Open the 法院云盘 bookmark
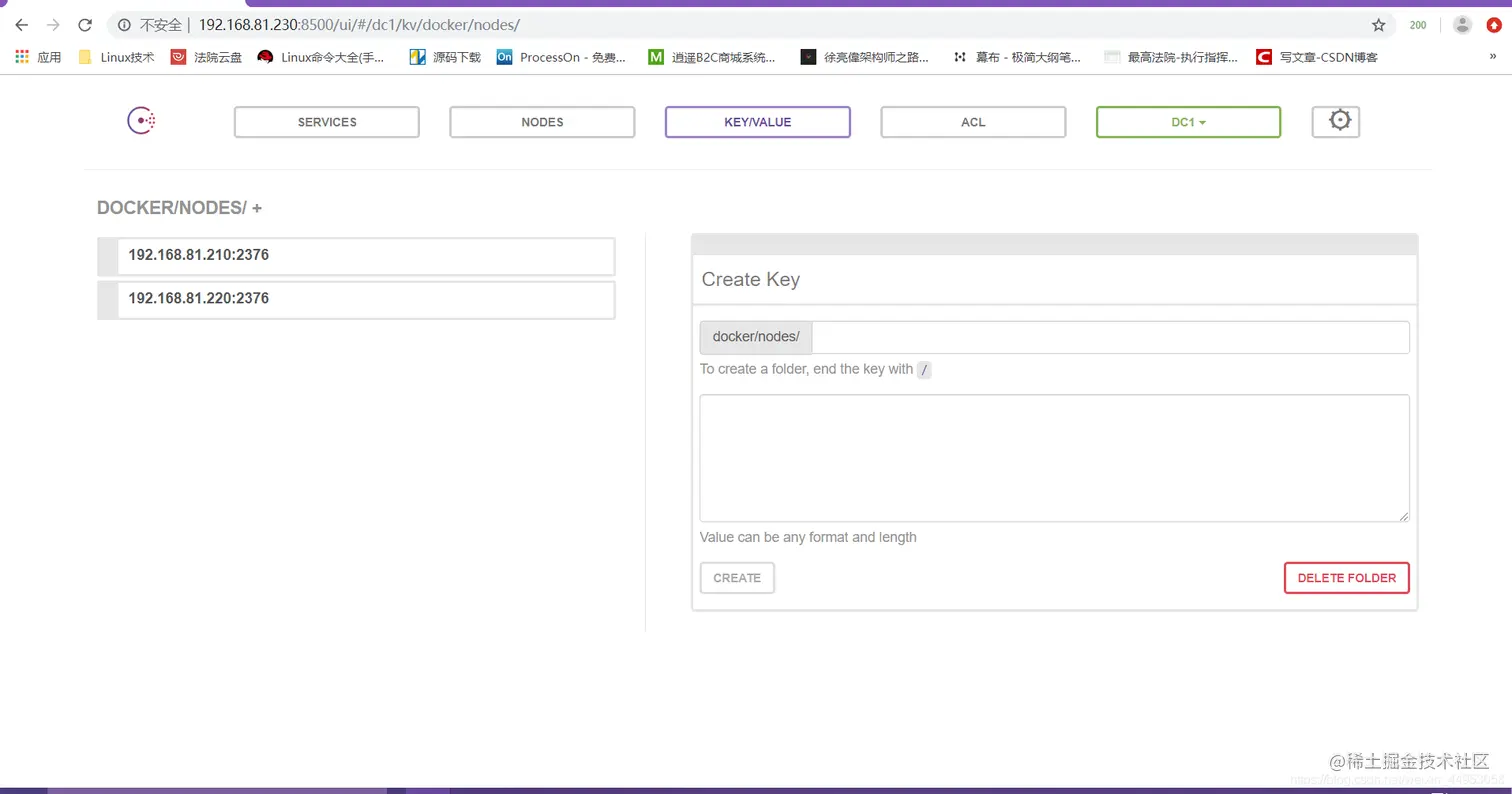The height and width of the screenshot is (794, 1512). pyautogui.click(x=207, y=57)
